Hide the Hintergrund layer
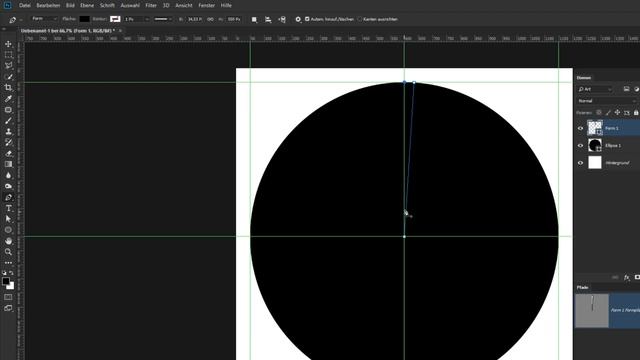Screen dimensions: 640x360 (x=580, y=162)
